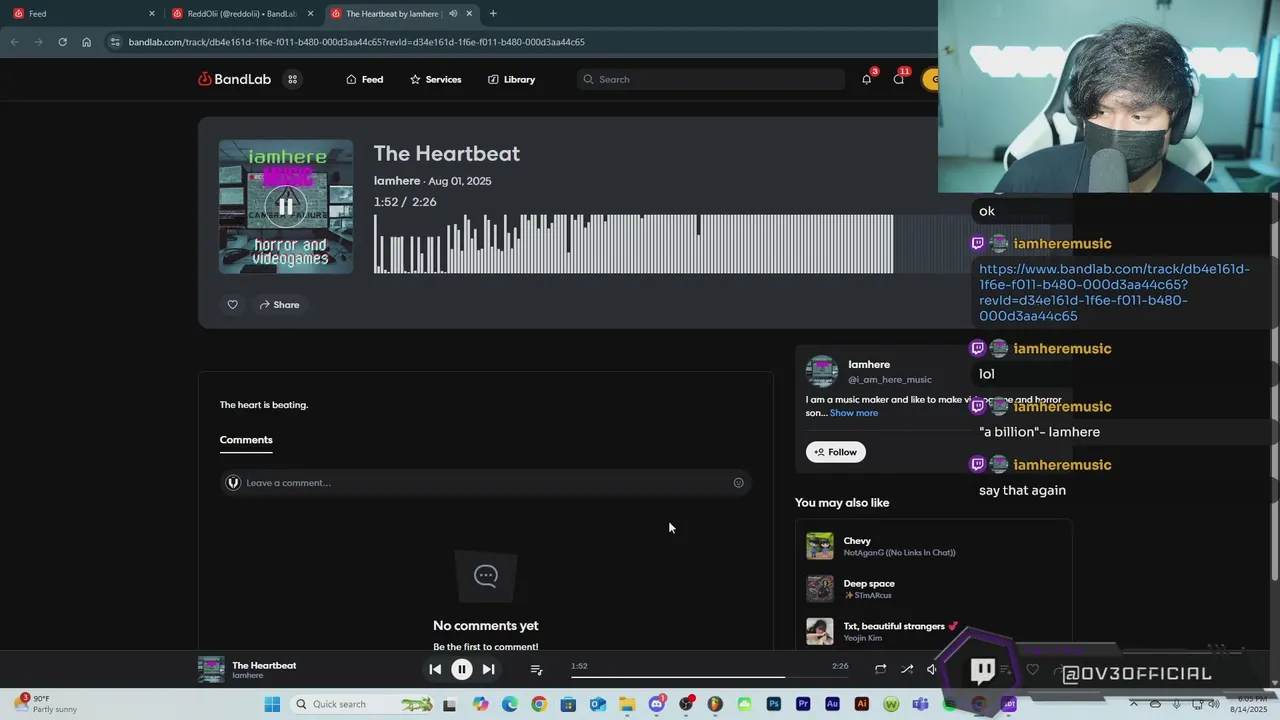Image resolution: width=1280 pixels, height=720 pixels.
Task: Expand the artist bio with Show more
Action: click(853, 413)
